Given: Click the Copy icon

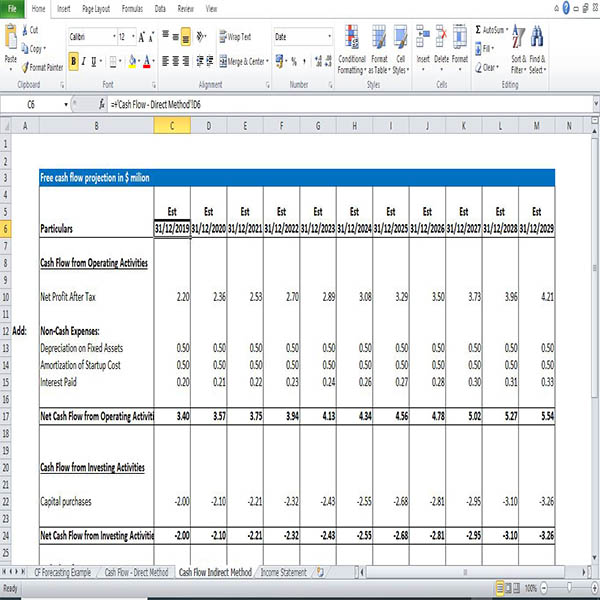Looking at the screenshot, I should tap(25, 49).
